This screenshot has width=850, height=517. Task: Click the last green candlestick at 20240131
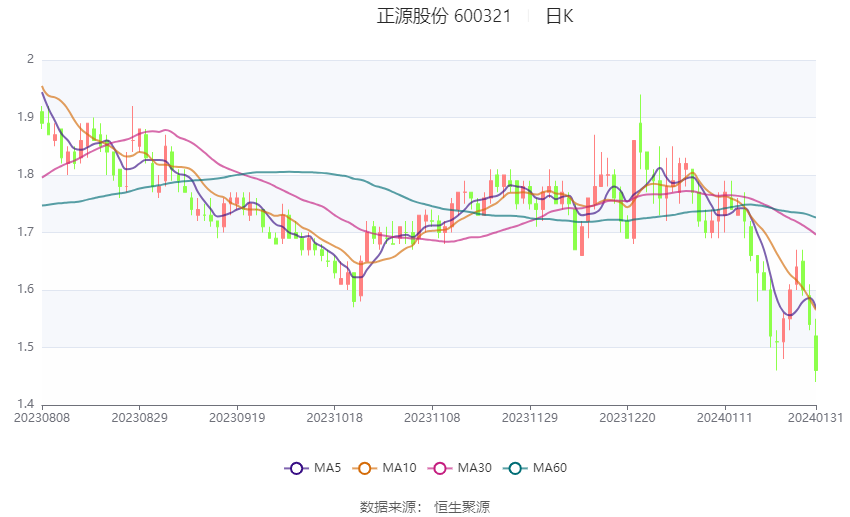coord(815,352)
